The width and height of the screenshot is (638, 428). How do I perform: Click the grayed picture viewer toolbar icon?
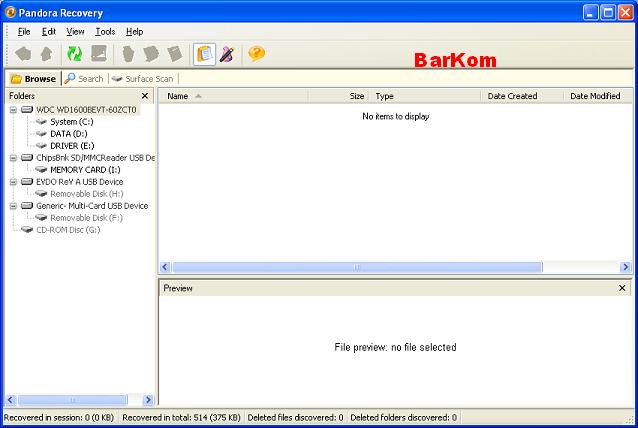coord(99,54)
